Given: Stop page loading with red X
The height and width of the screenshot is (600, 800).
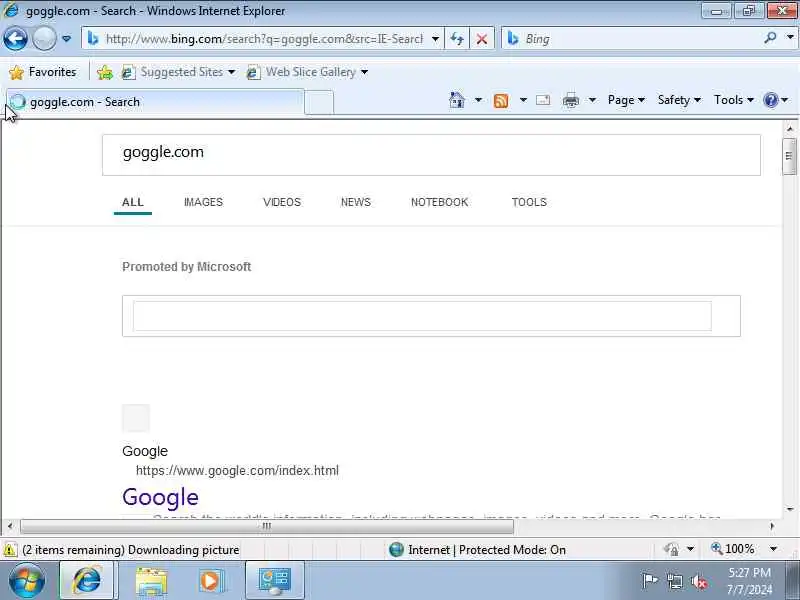Looking at the screenshot, I should pyautogui.click(x=482, y=39).
